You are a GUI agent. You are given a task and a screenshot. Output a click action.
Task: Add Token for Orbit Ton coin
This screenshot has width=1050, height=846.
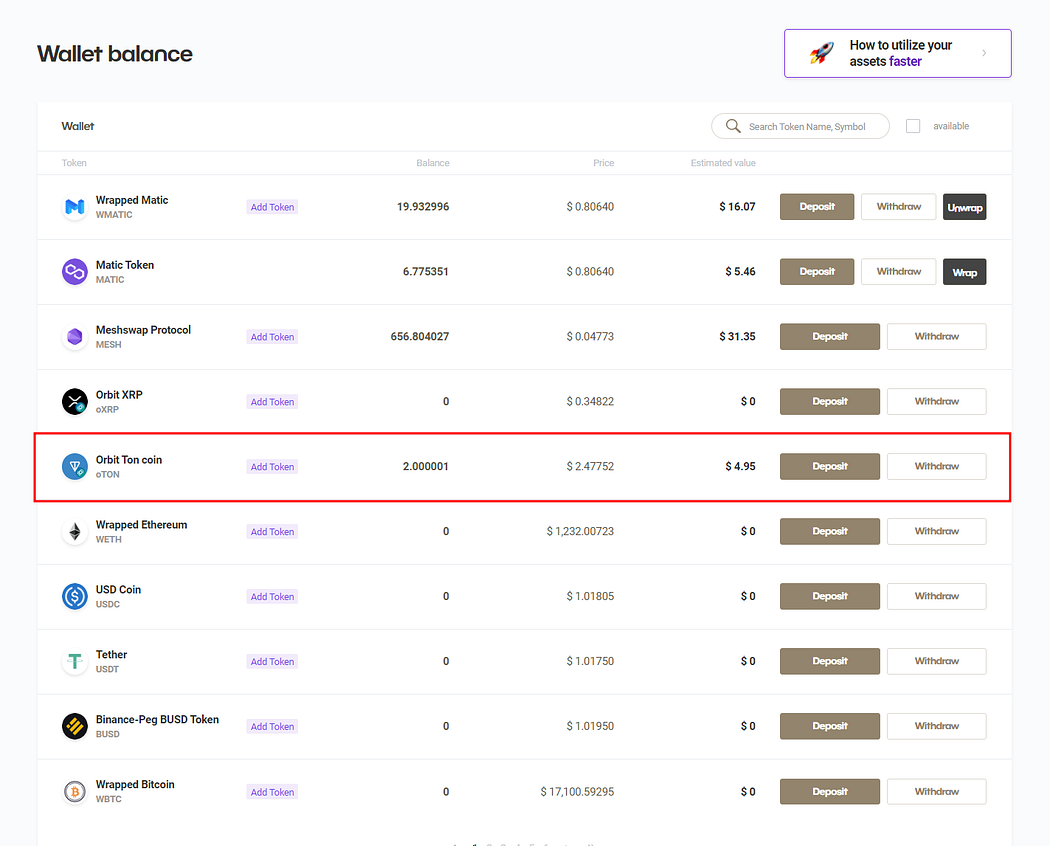[272, 467]
